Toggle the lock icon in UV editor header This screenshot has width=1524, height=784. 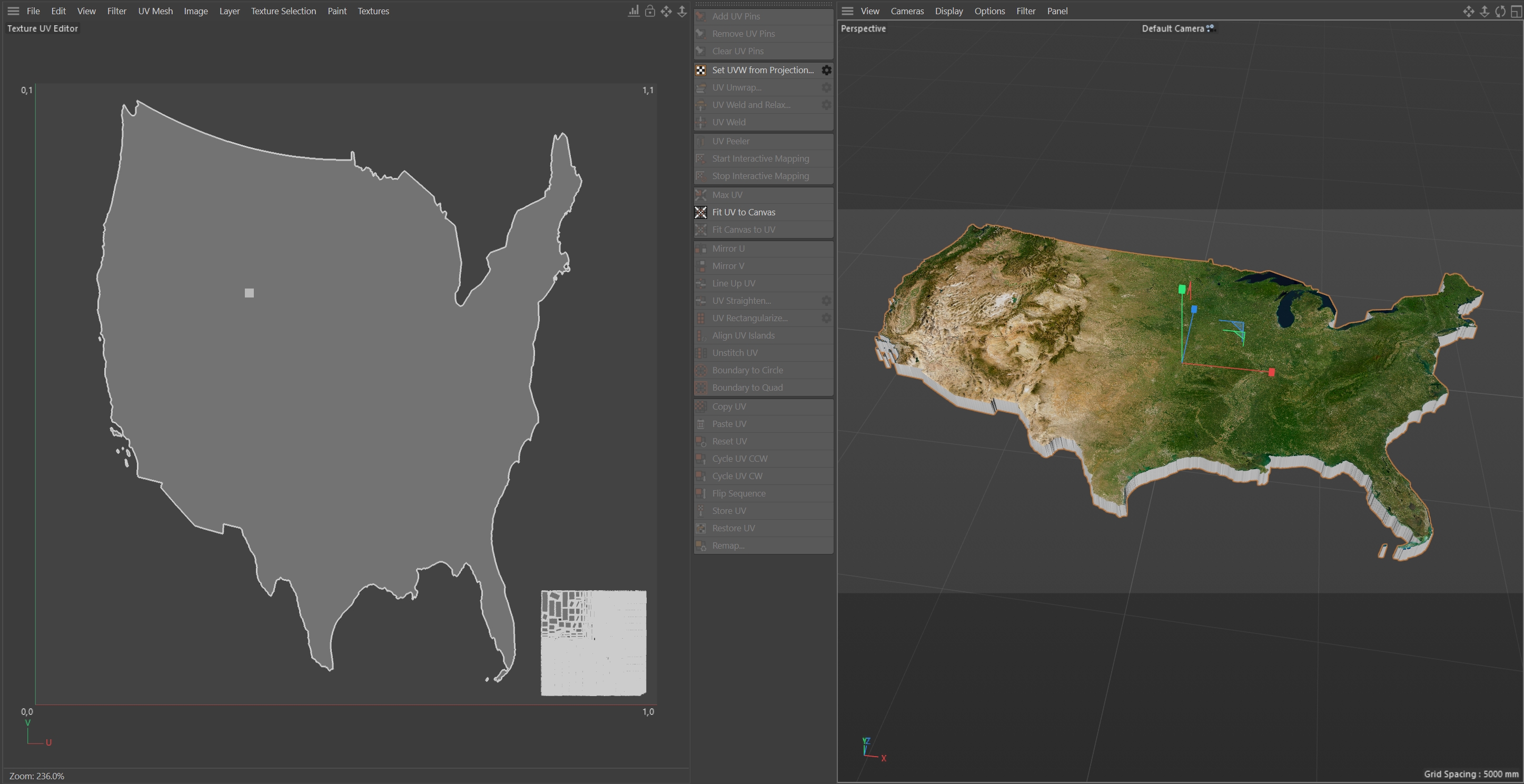[650, 11]
